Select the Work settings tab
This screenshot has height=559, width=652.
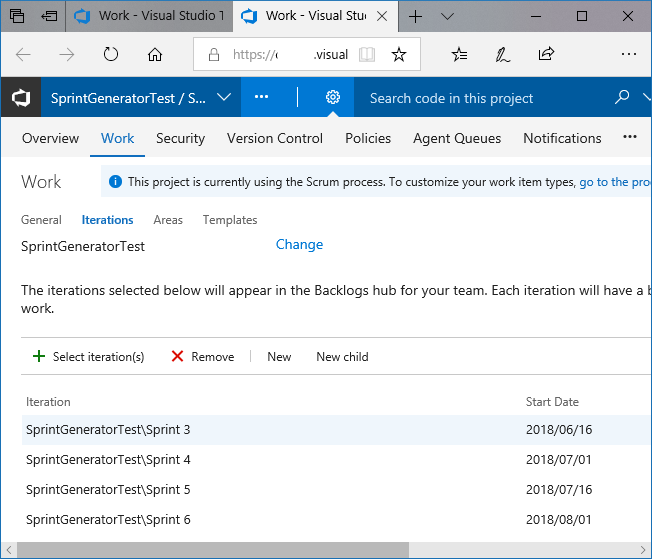click(117, 138)
